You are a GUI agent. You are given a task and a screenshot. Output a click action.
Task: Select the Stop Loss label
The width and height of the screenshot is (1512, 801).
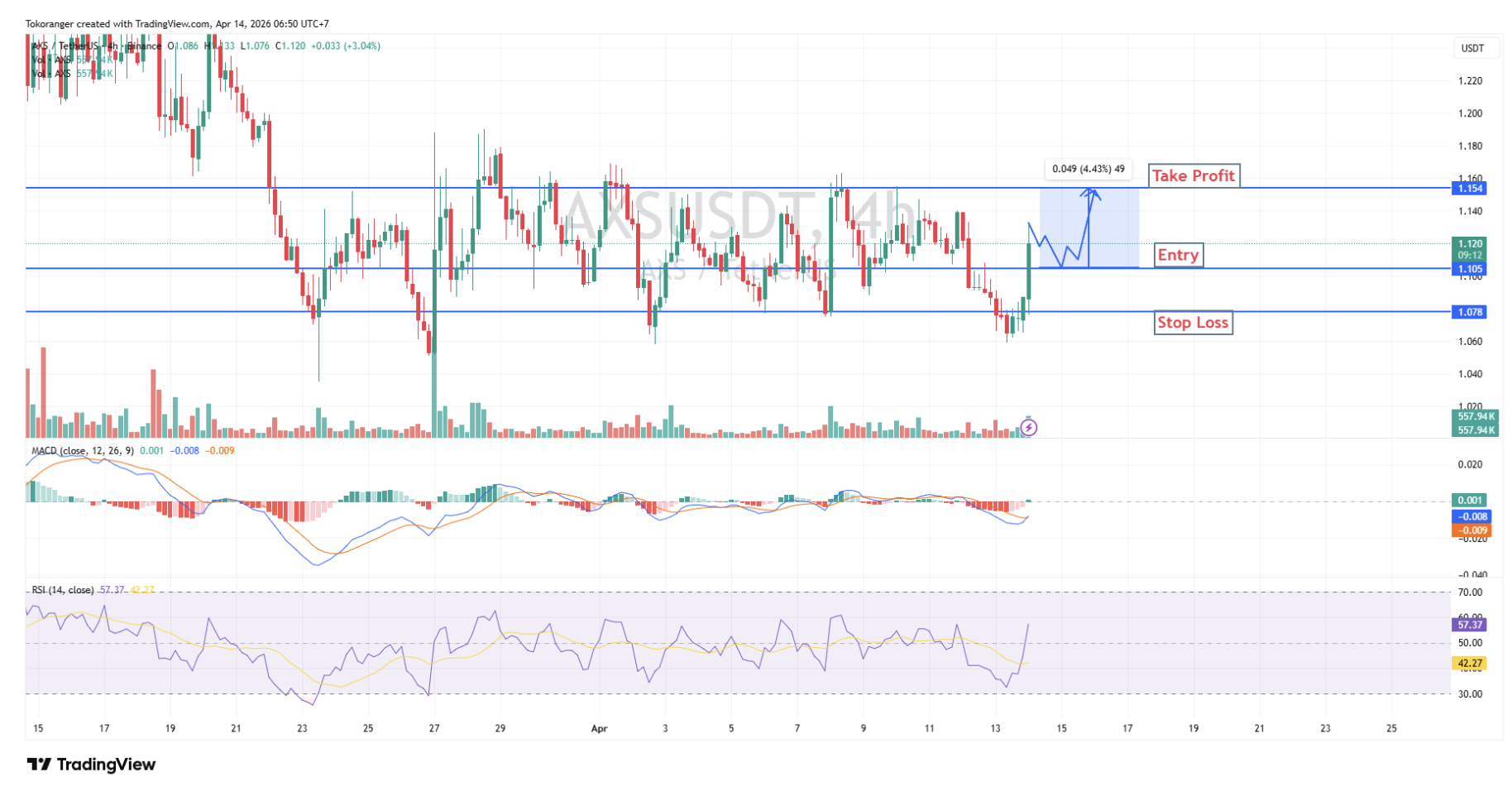point(1192,323)
